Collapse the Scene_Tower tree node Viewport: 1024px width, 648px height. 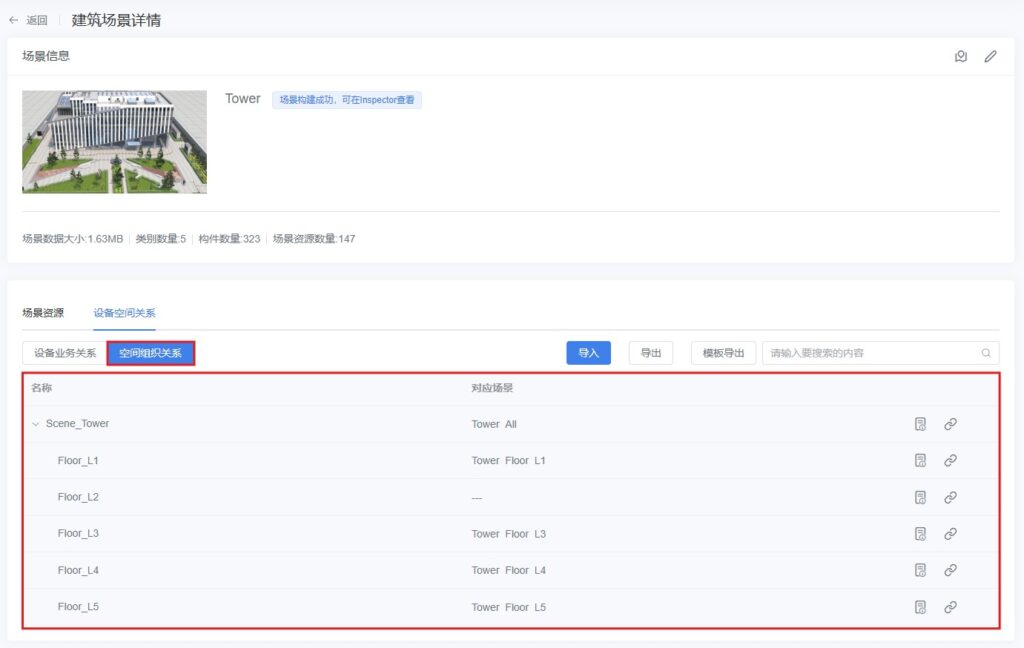(36, 424)
